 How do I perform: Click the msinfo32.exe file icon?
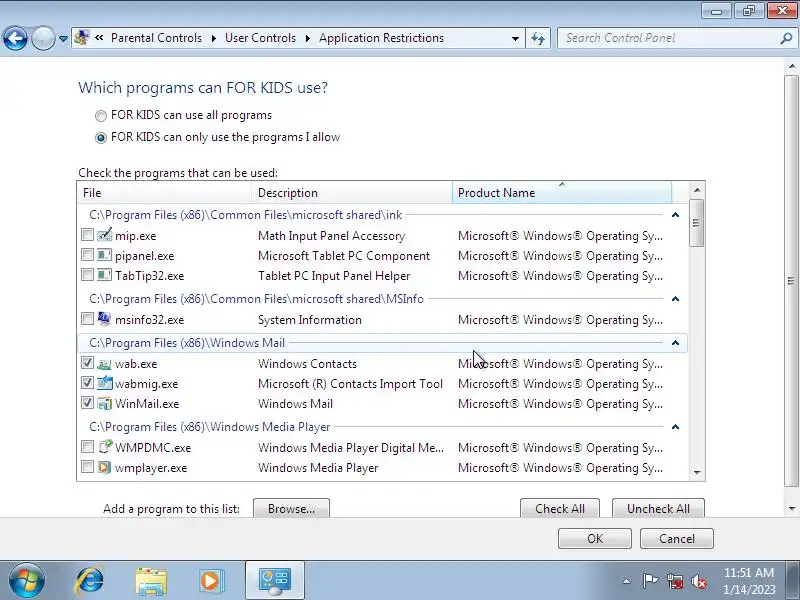click(x=104, y=319)
